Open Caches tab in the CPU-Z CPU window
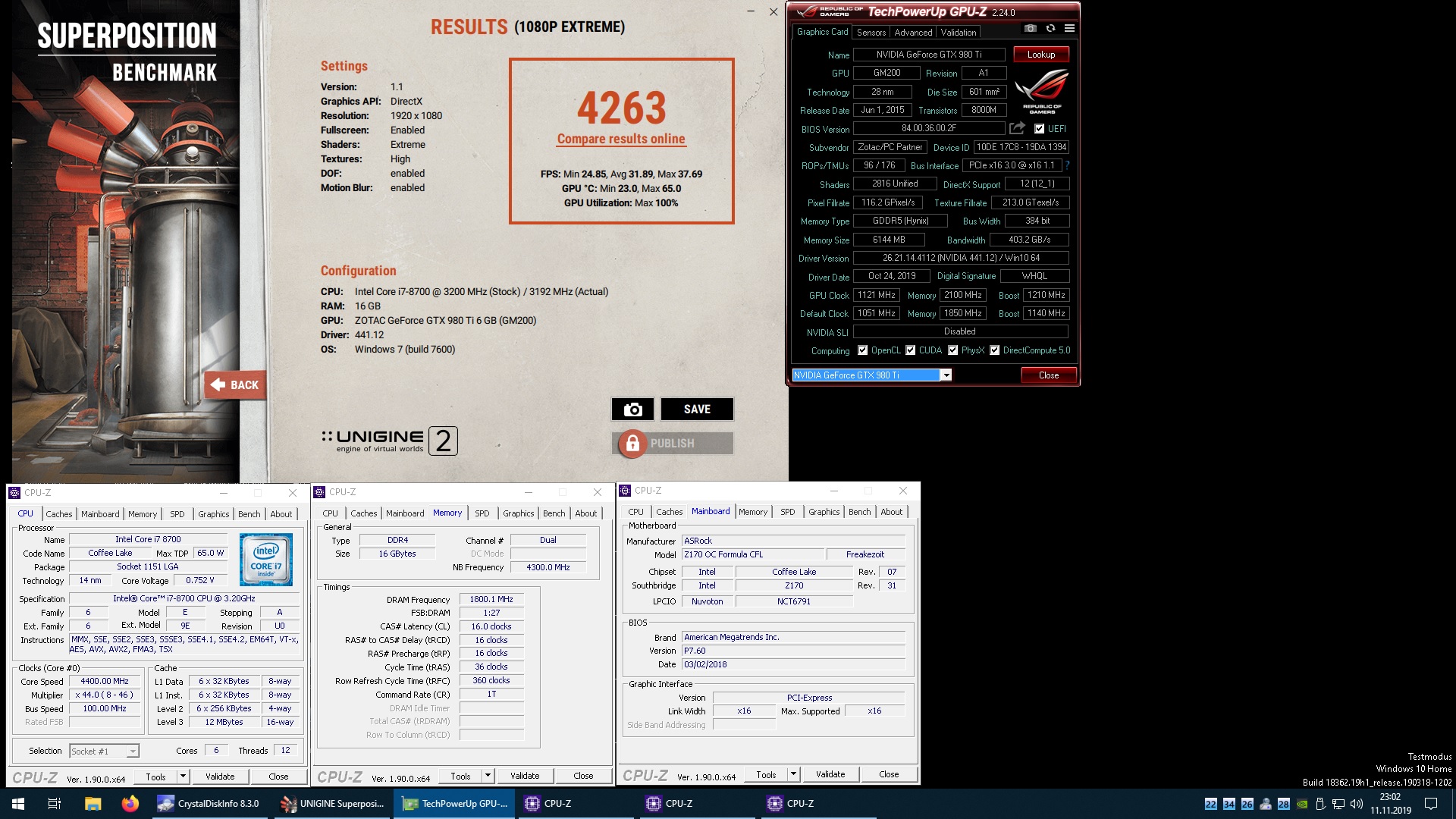The width and height of the screenshot is (1456, 819). [59, 514]
